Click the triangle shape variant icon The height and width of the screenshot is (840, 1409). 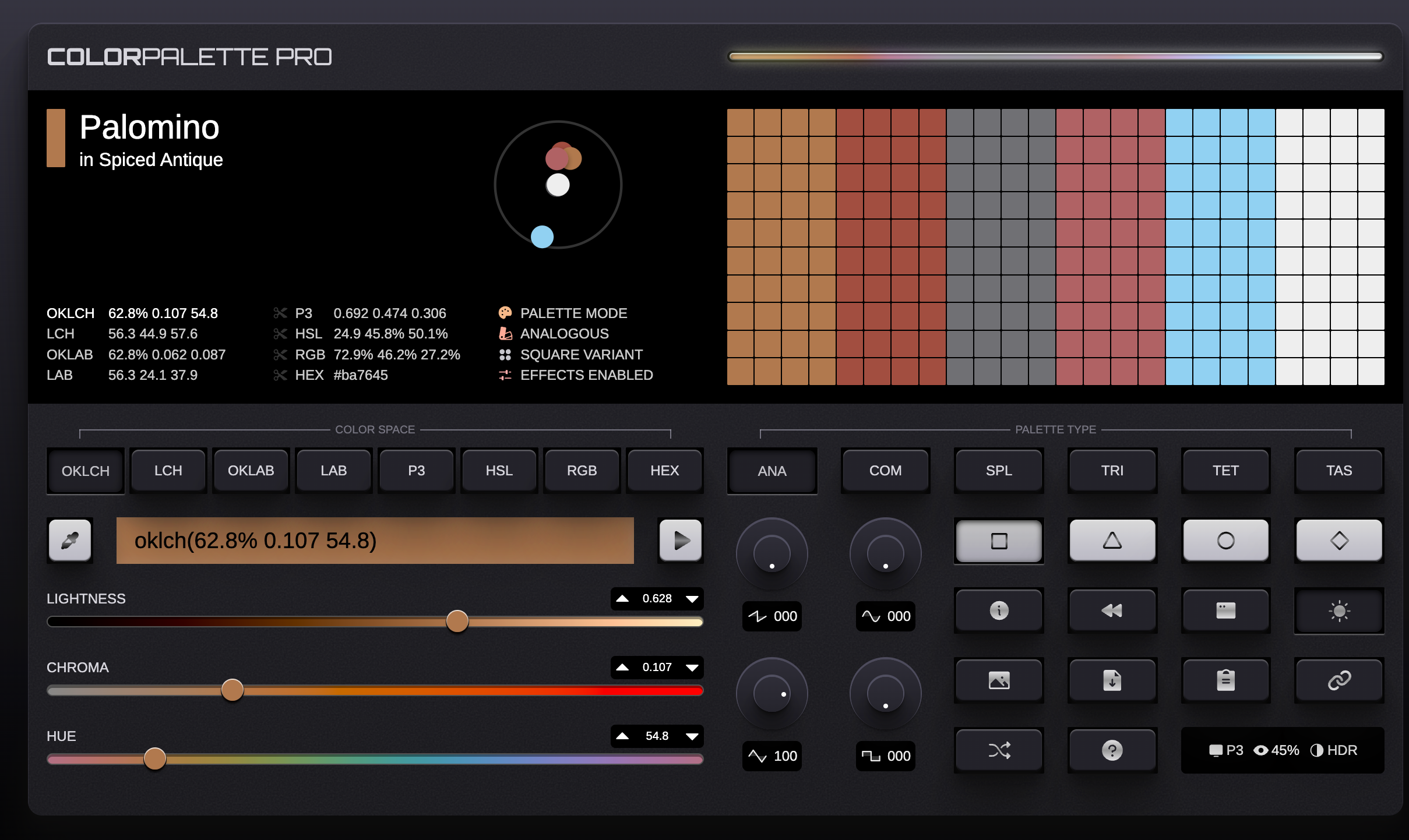1111,541
